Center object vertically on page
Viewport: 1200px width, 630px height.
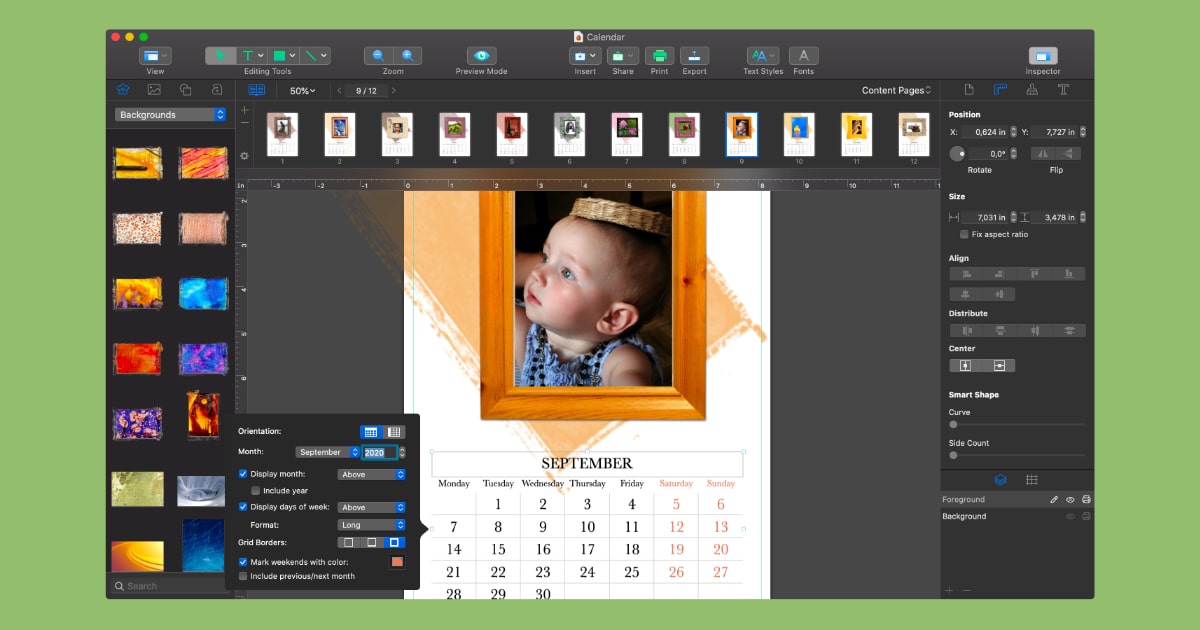point(999,366)
